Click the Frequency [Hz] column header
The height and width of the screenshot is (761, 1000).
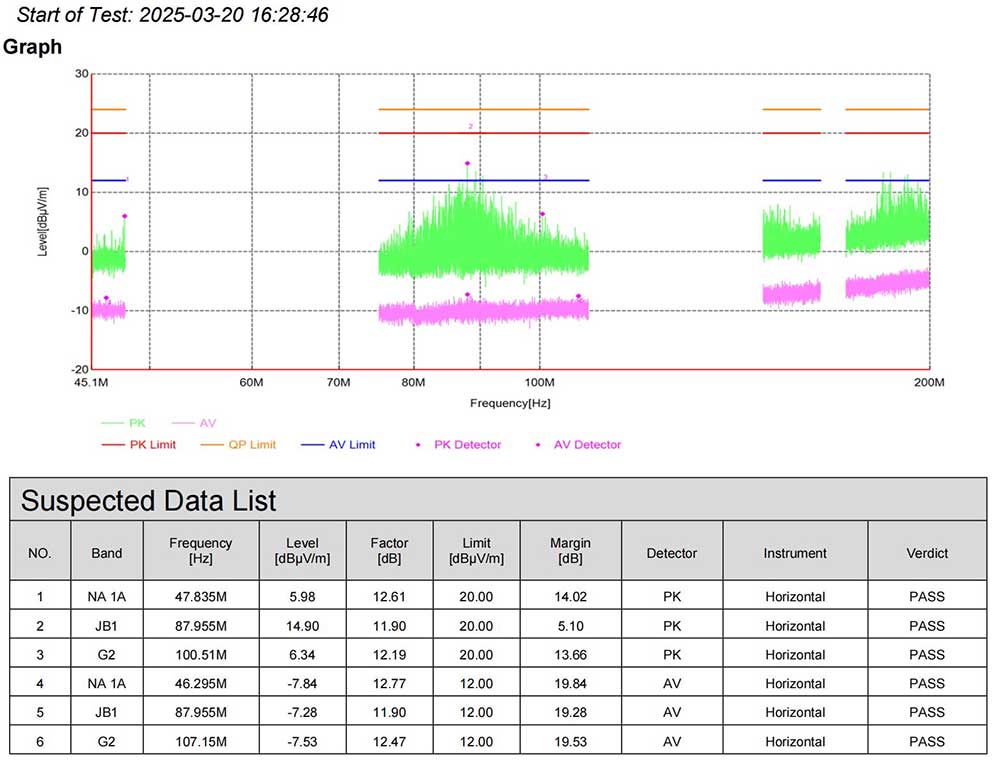coord(200,550)
